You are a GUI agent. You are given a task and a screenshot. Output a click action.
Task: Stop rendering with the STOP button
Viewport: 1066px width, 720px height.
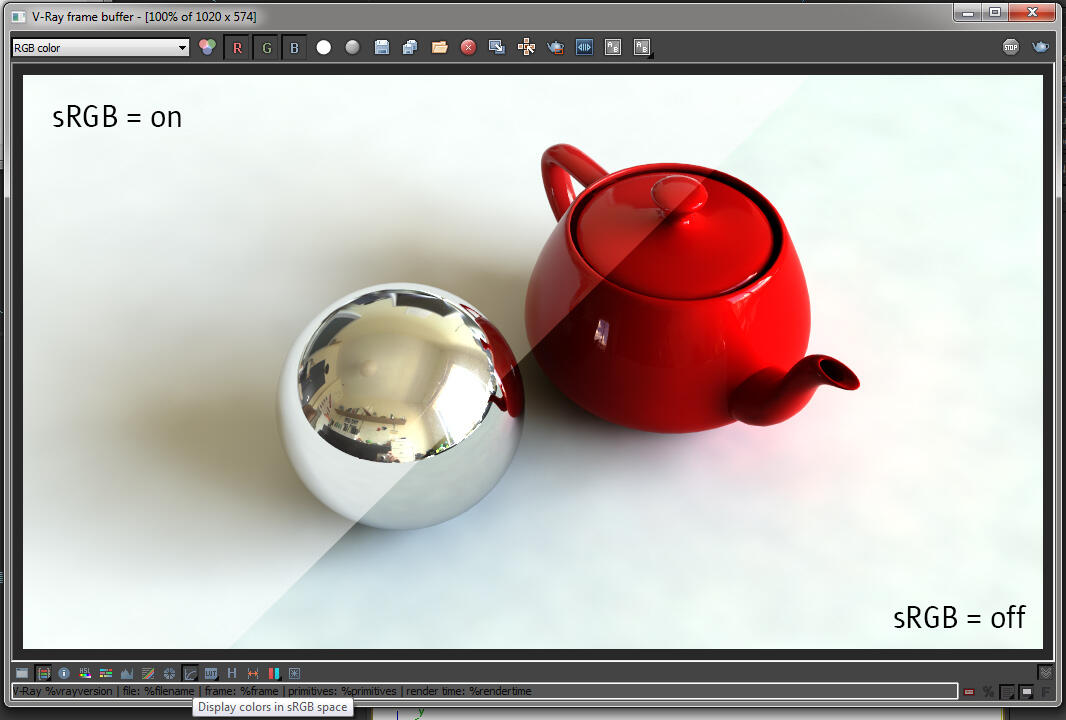pyautogui.click(x=1011, y=47)
